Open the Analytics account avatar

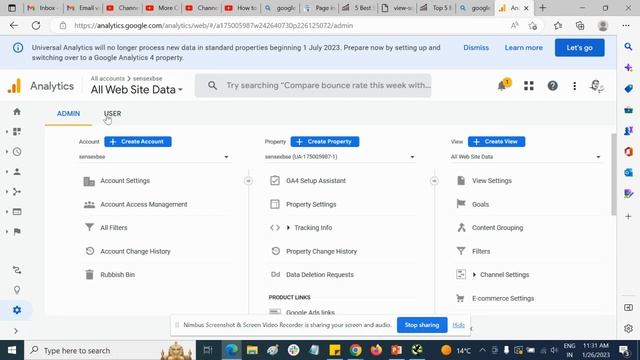596,86
